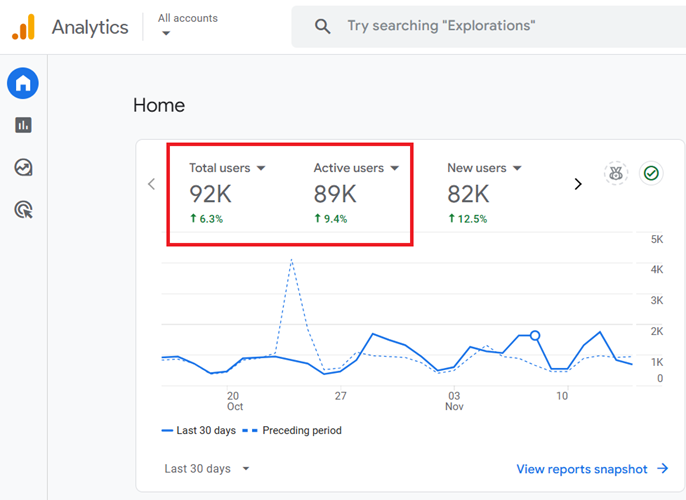The width and height of the screenshot is (686, 500).
Task: Go to previous metrics with left chevron
Action: (152, 184)
